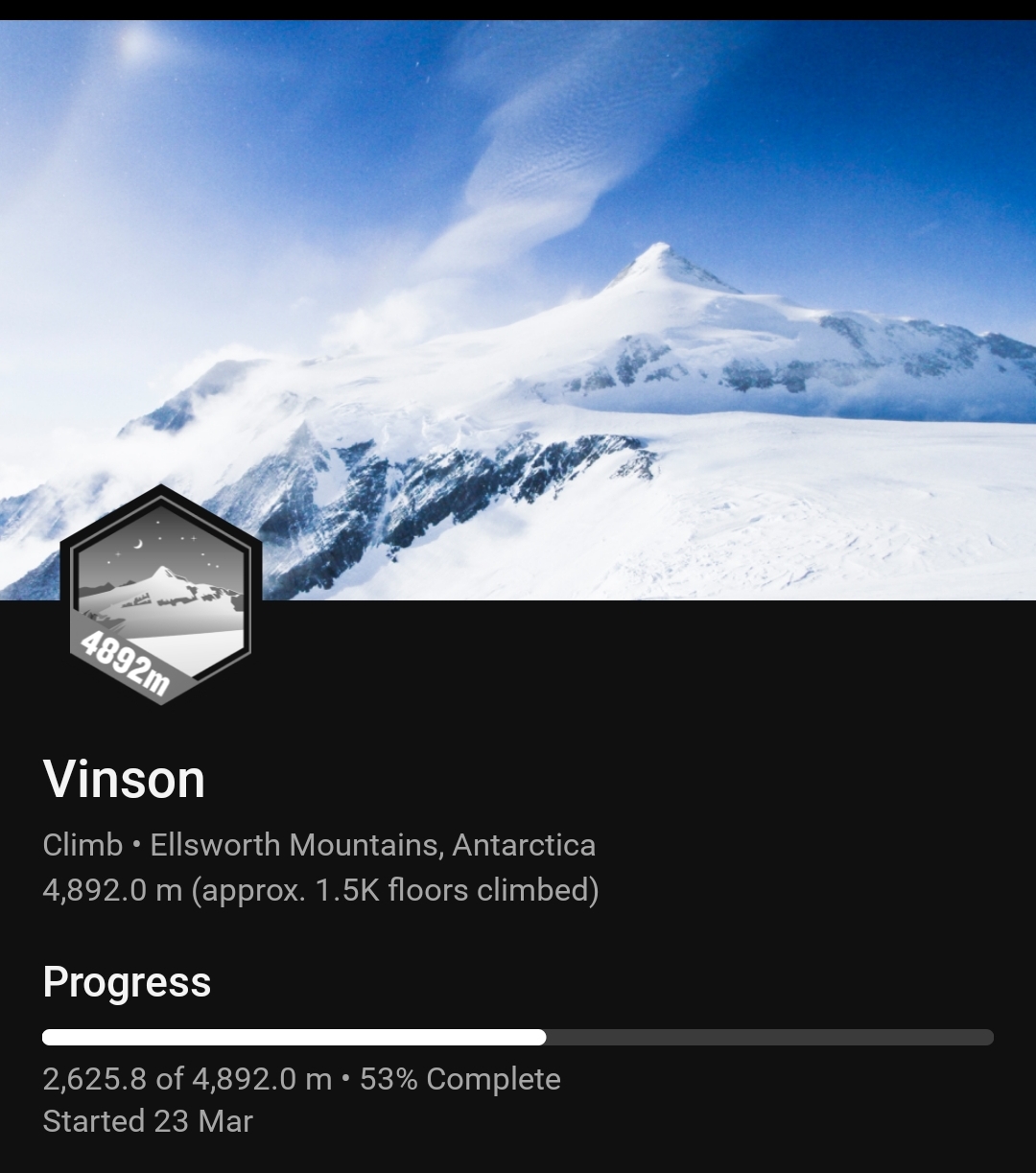Select the Vinson challenge title
The width and height of the screenshot is (1036, 1173).
(x=124, y=779)
